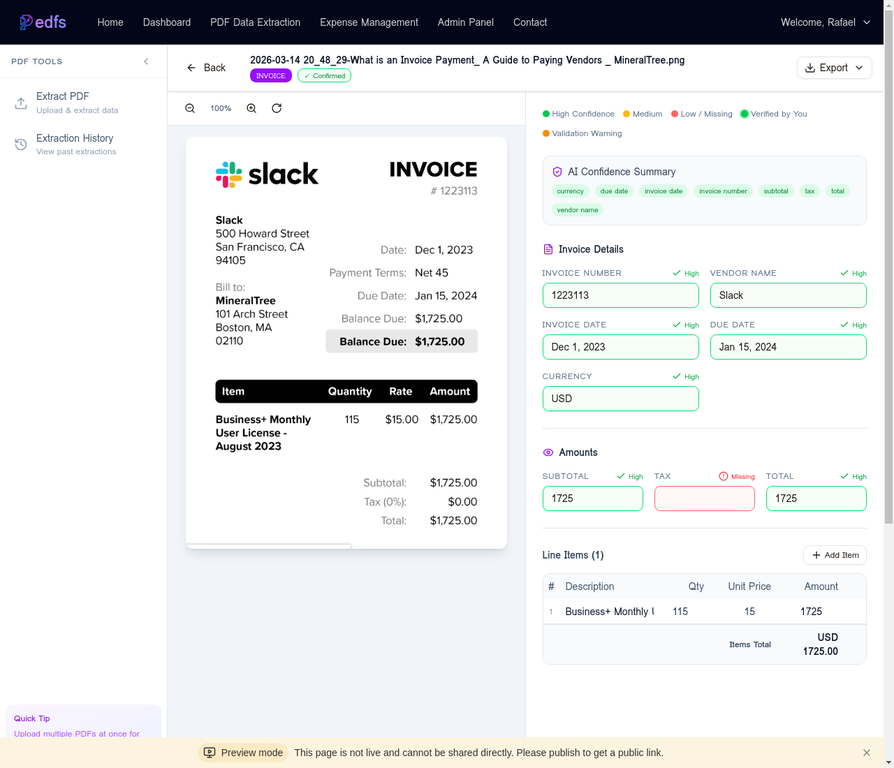Click the Invoice Date field

[620, 347]
